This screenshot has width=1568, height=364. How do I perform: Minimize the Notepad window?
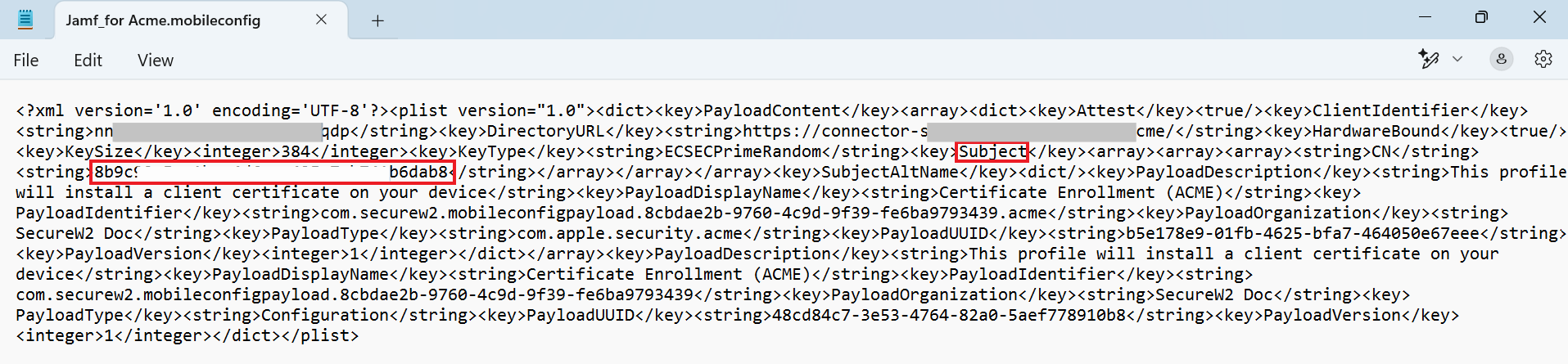1425,17
